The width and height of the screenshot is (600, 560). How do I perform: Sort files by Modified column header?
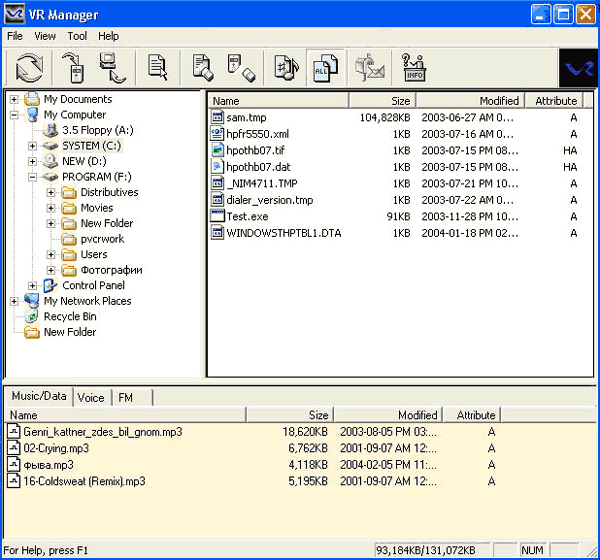pos(470,101)
